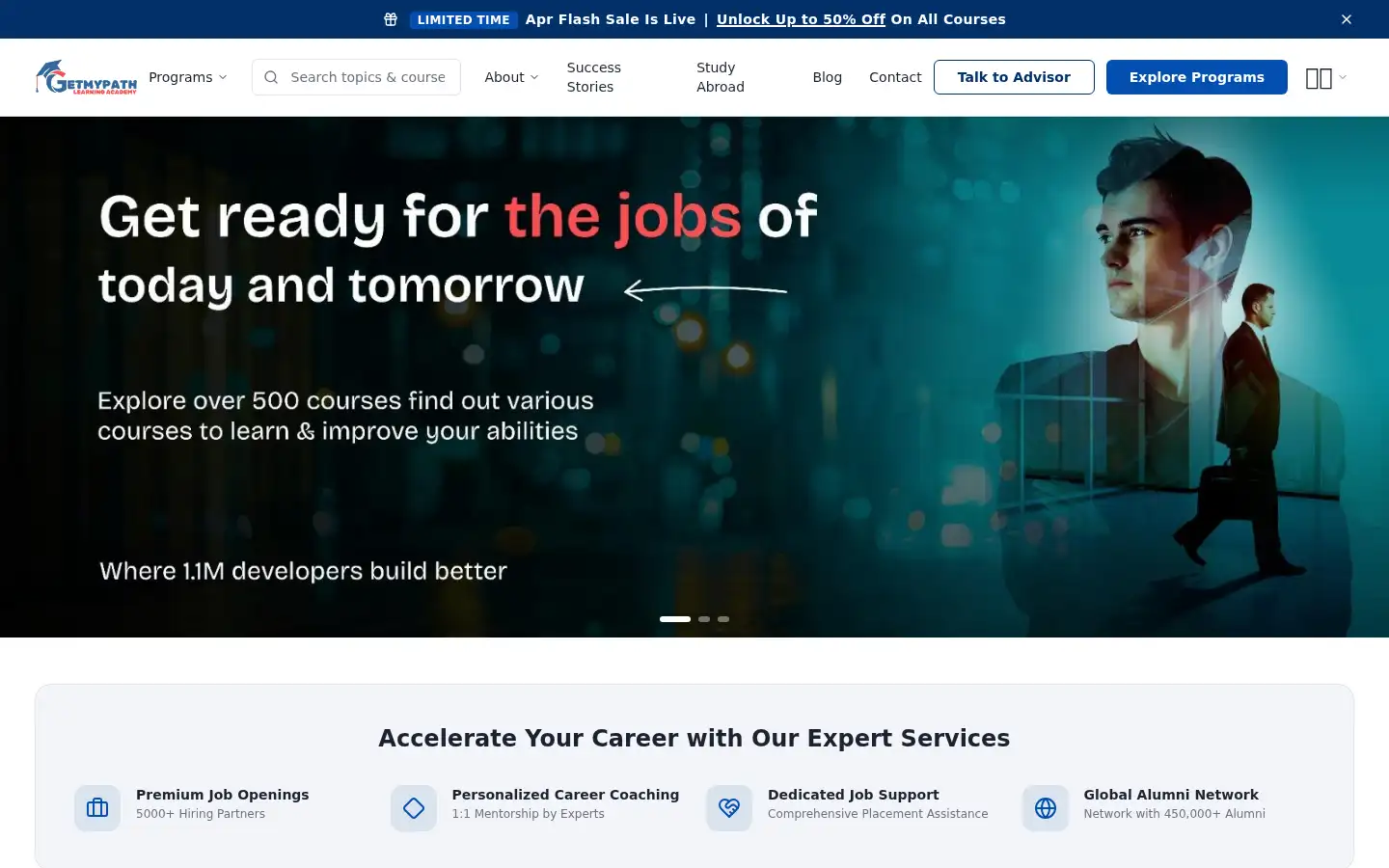1389x868 pixels.
Task: Click the Explore Programs button
Action: [x=1196, y=77]
